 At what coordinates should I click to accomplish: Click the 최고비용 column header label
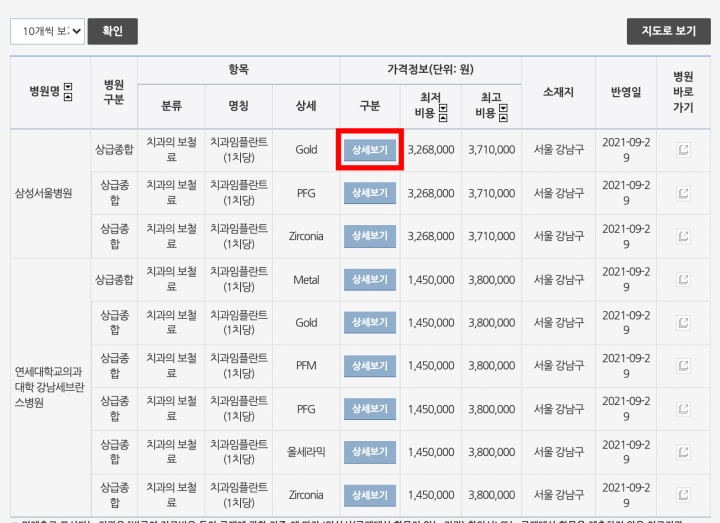[x=488, y=105]
